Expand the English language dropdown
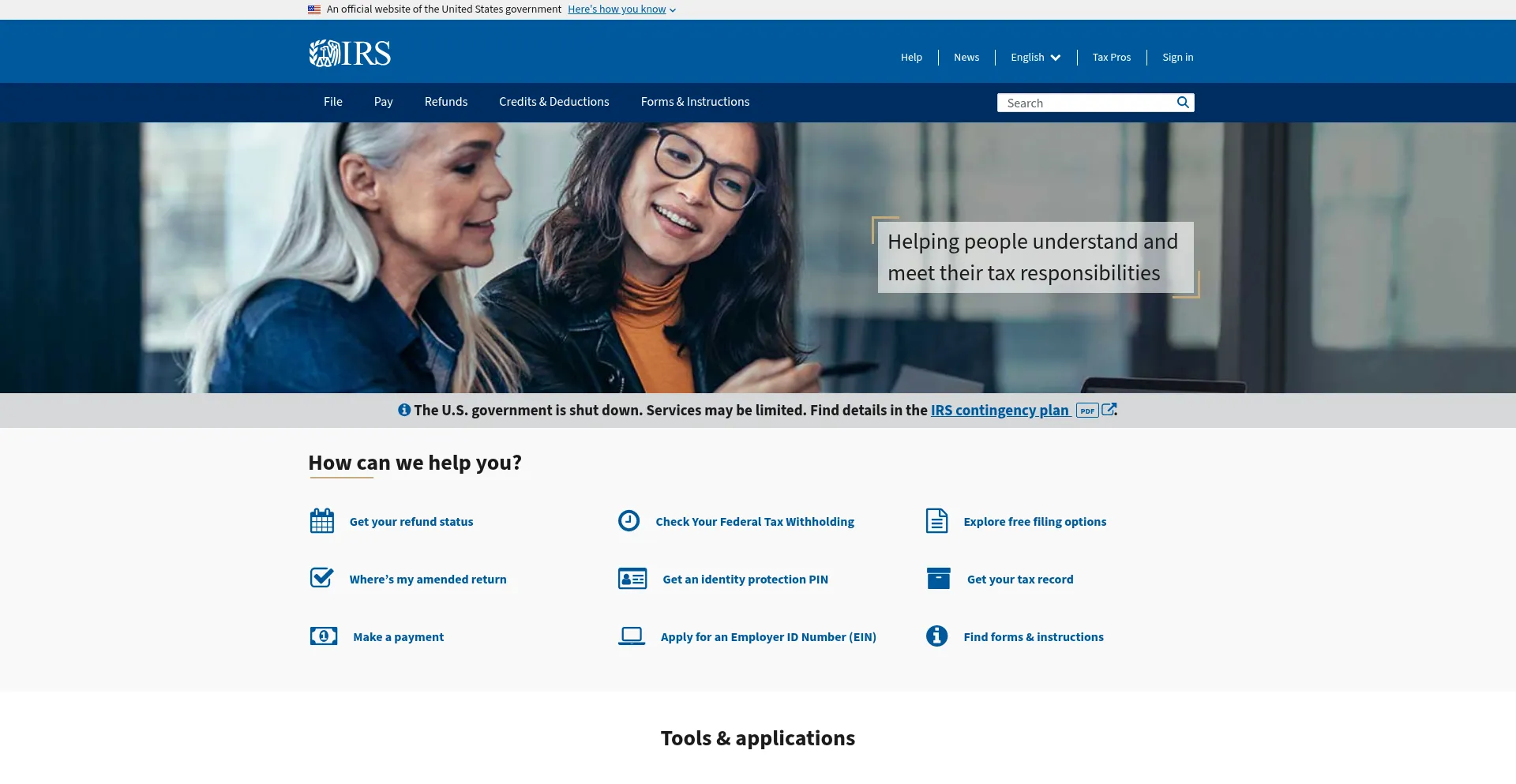The width and height of the screenshot is (1516, 784). pos(1035,58)
